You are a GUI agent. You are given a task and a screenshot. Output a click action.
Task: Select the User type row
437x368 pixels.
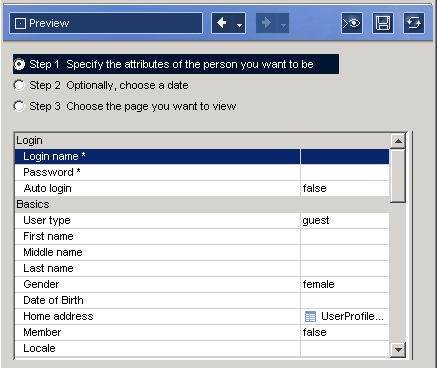(202, 220)
